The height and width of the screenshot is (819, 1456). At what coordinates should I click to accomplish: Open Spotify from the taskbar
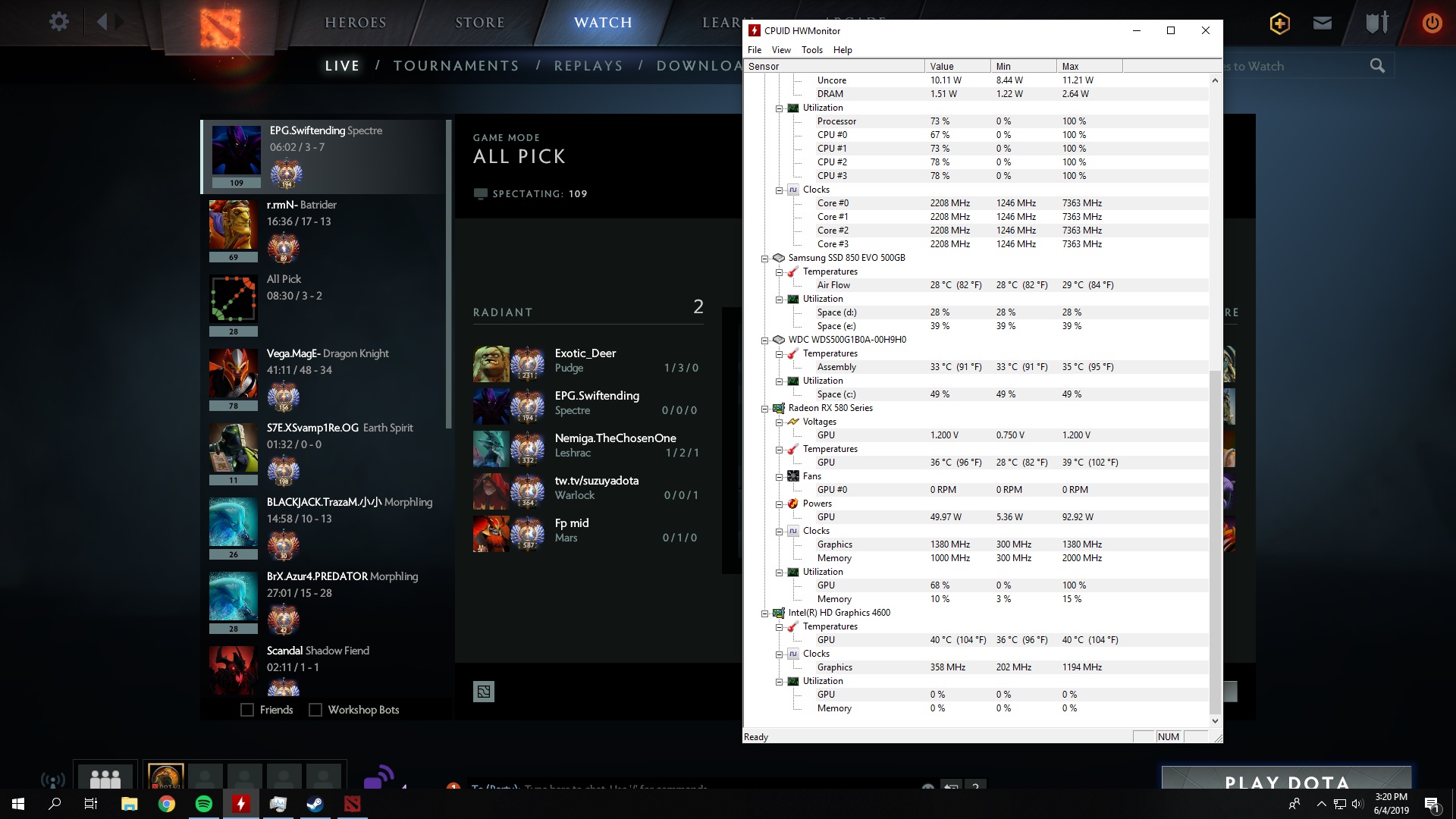pyautogui.click(x=203, y=804)
